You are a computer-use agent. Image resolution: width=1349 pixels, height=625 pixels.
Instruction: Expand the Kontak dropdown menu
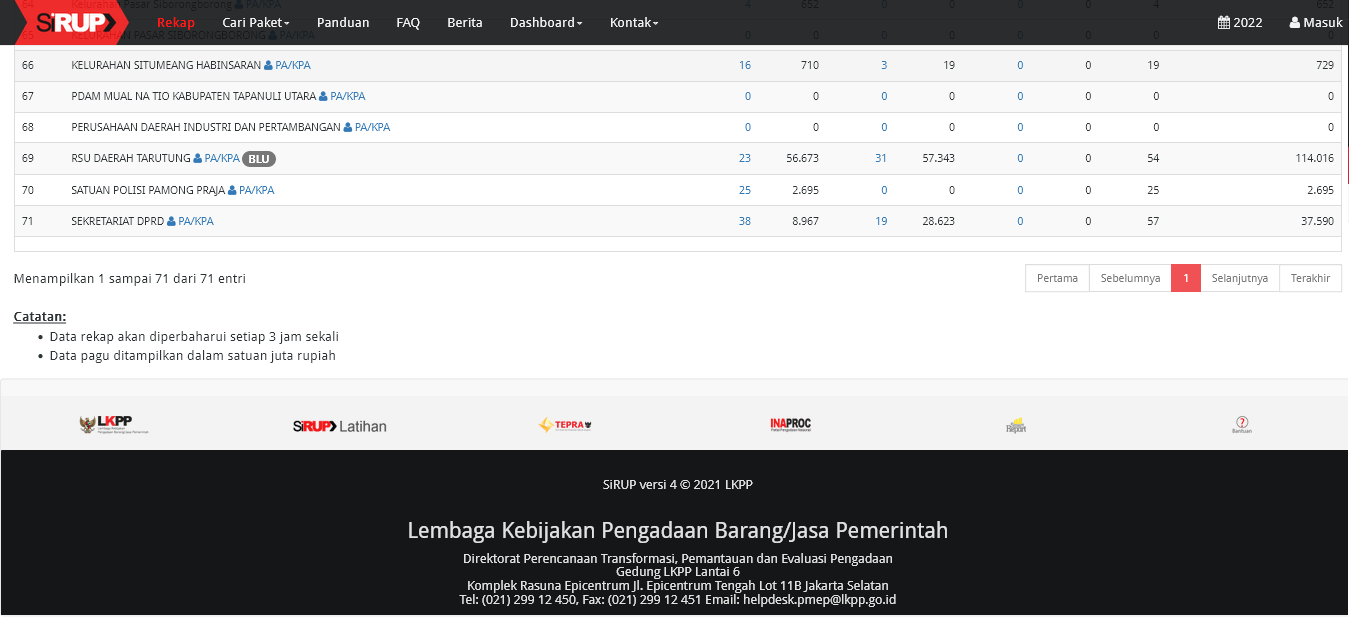pyautogui.click(x=634, y=22)
